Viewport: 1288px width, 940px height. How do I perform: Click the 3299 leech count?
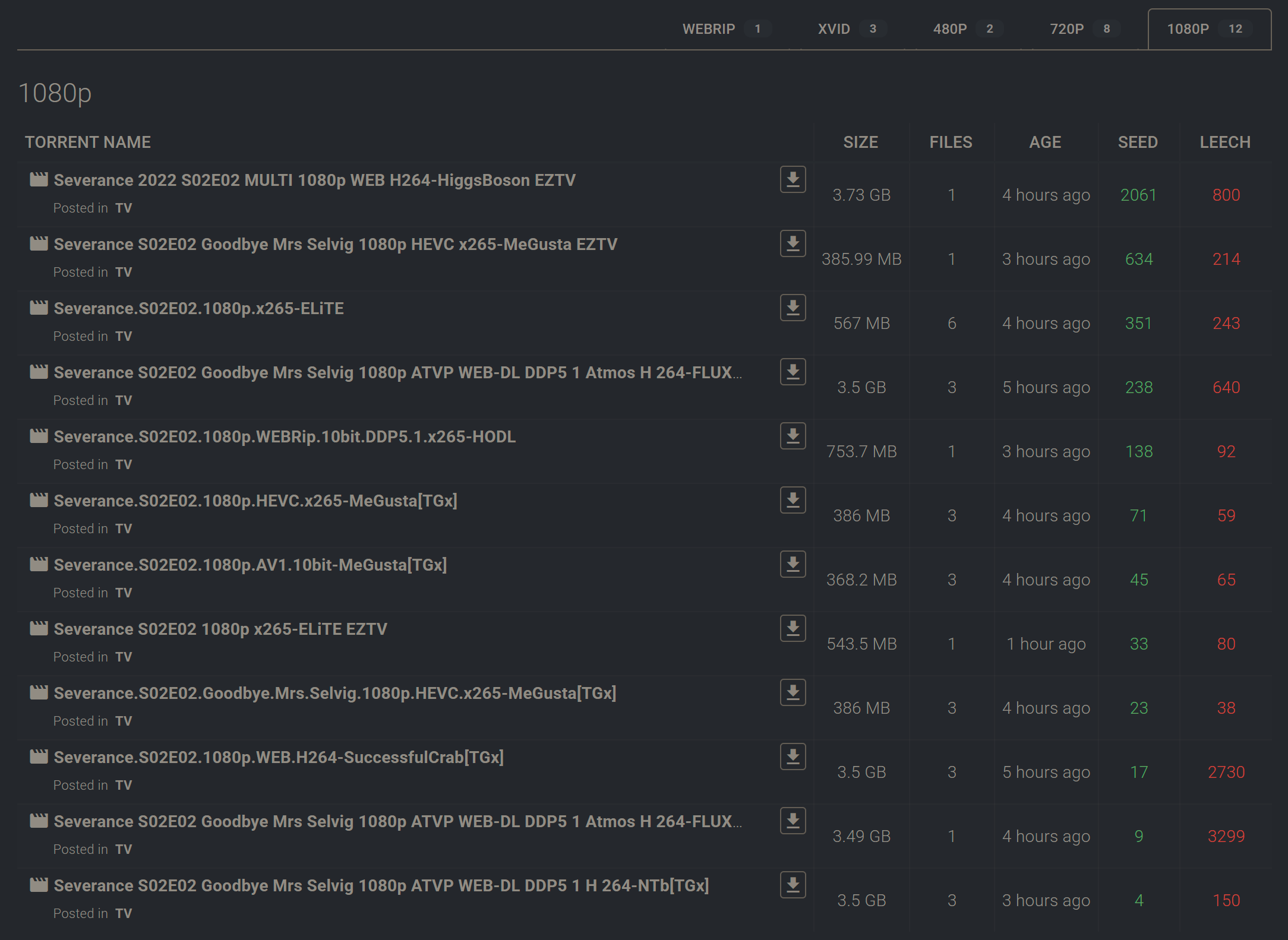(x=1226, y=836)
